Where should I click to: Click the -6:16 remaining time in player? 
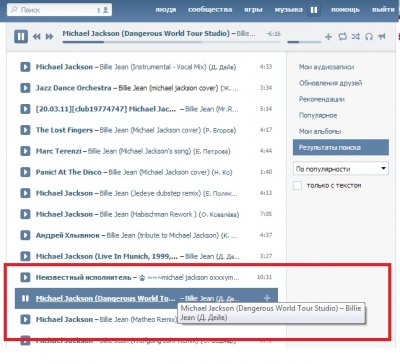point(273,34)
